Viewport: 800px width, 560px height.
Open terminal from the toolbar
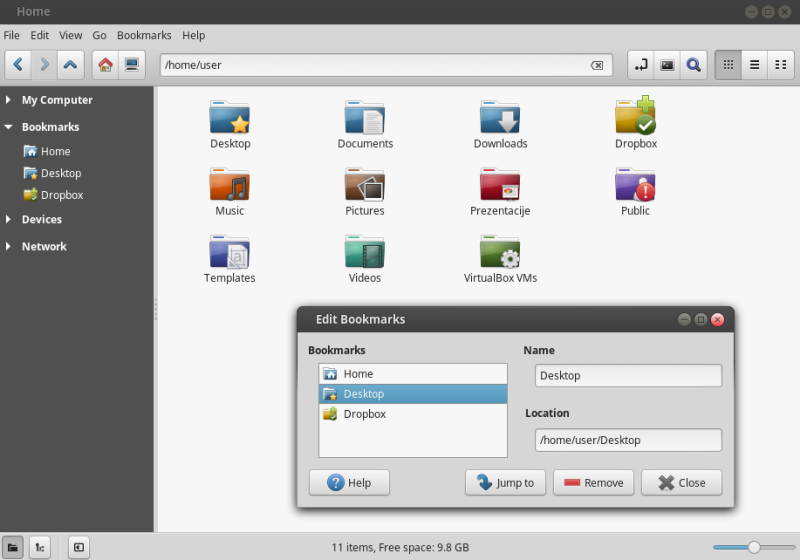pos(667,65)
